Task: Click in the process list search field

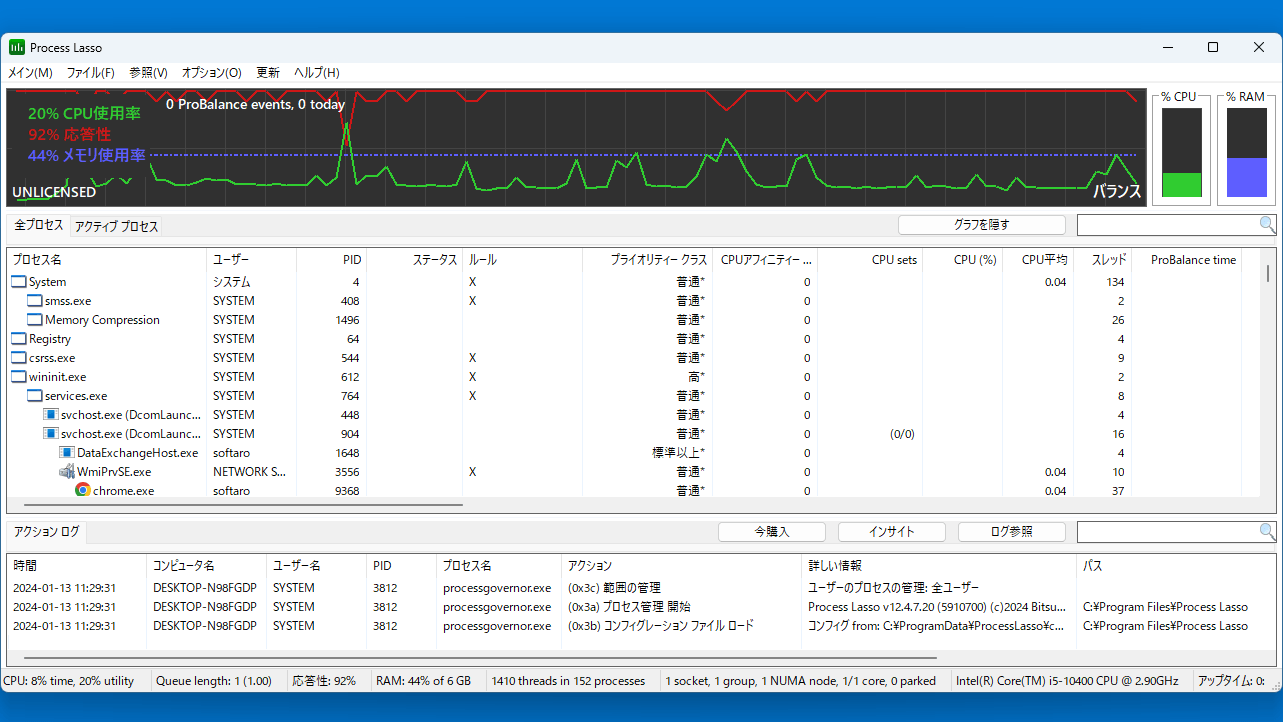Action: pos(1167,225)
